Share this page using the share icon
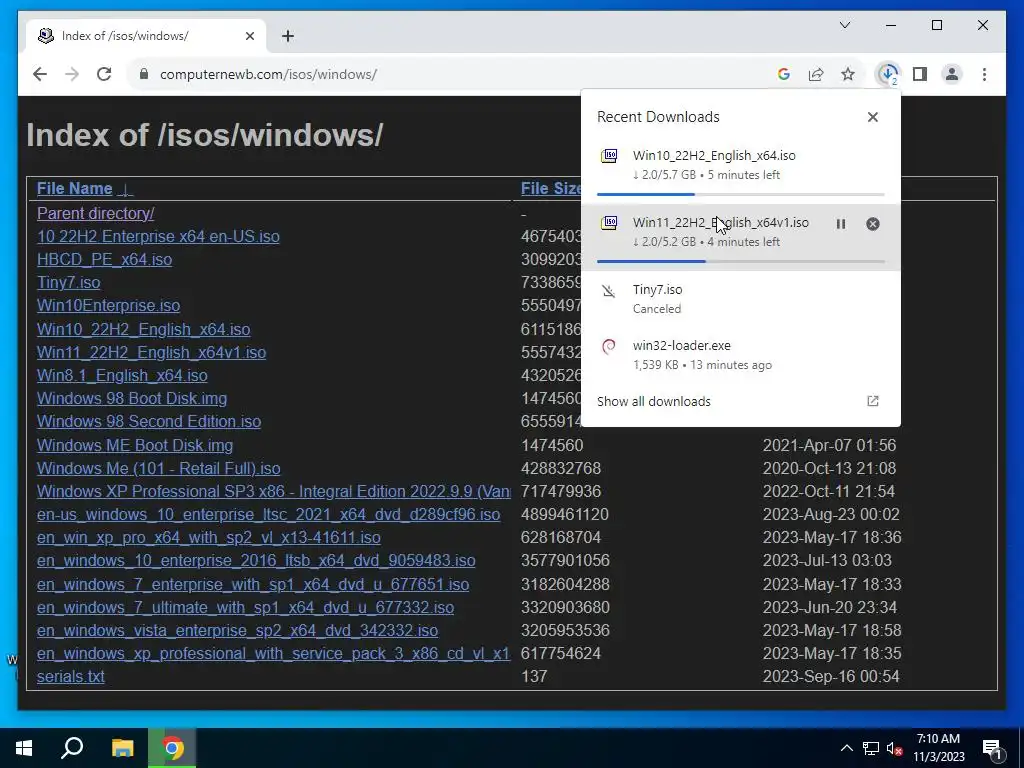 [x=816, y=74]
